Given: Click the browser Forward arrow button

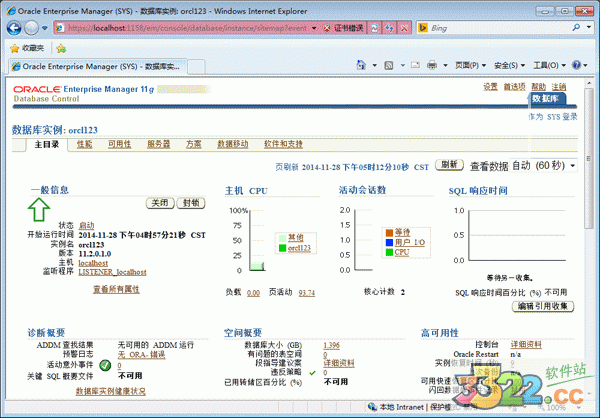Looking at the screenshot, I should (x=31, y=28).
